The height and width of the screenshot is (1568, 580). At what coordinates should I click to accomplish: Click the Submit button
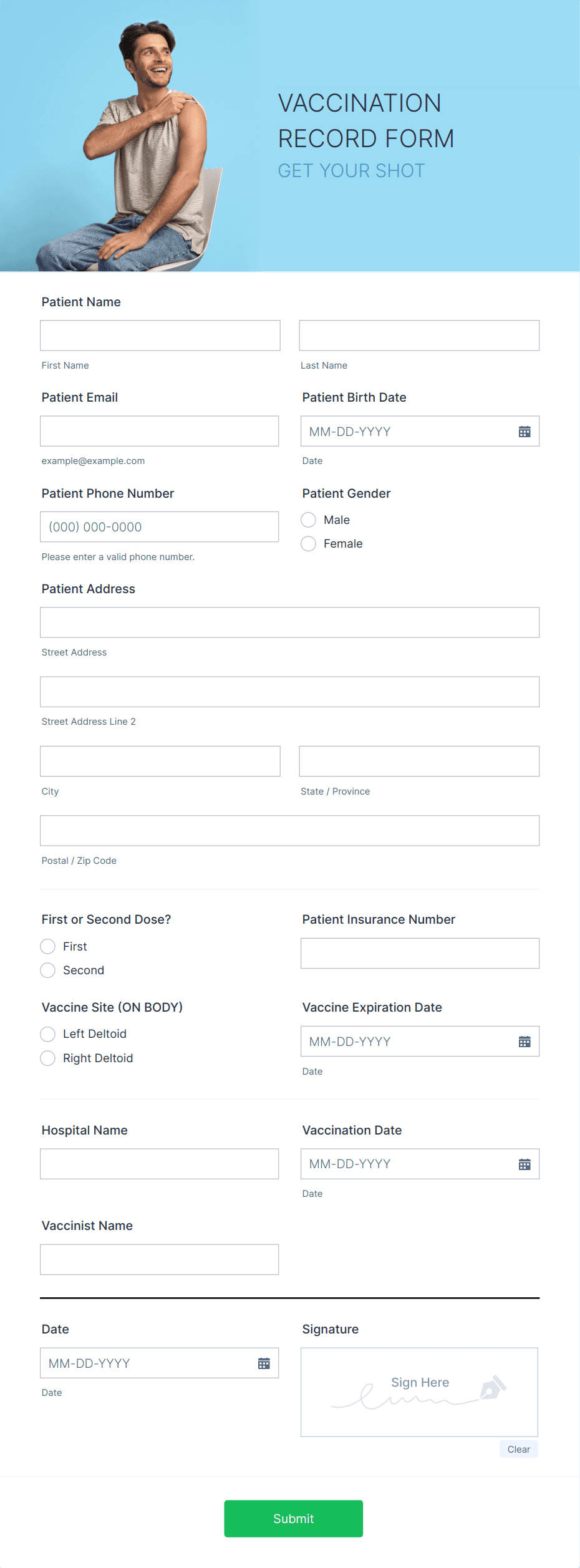point(293,1519)
